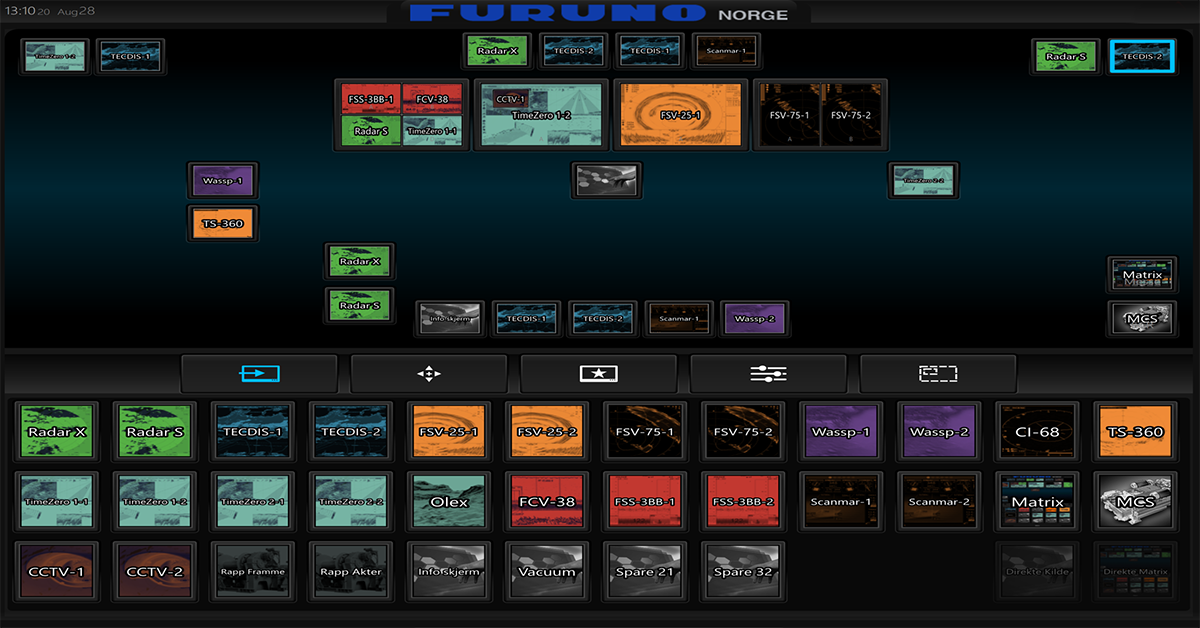Image resolution: width=1200 pixels, height=628 pixels.
Task: Click the FURUNO NORGE logo banner
Action: 600,13
